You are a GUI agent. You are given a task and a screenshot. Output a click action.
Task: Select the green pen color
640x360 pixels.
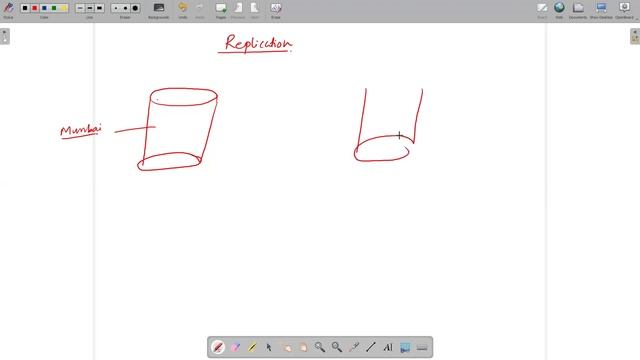(x=54, y=8)
